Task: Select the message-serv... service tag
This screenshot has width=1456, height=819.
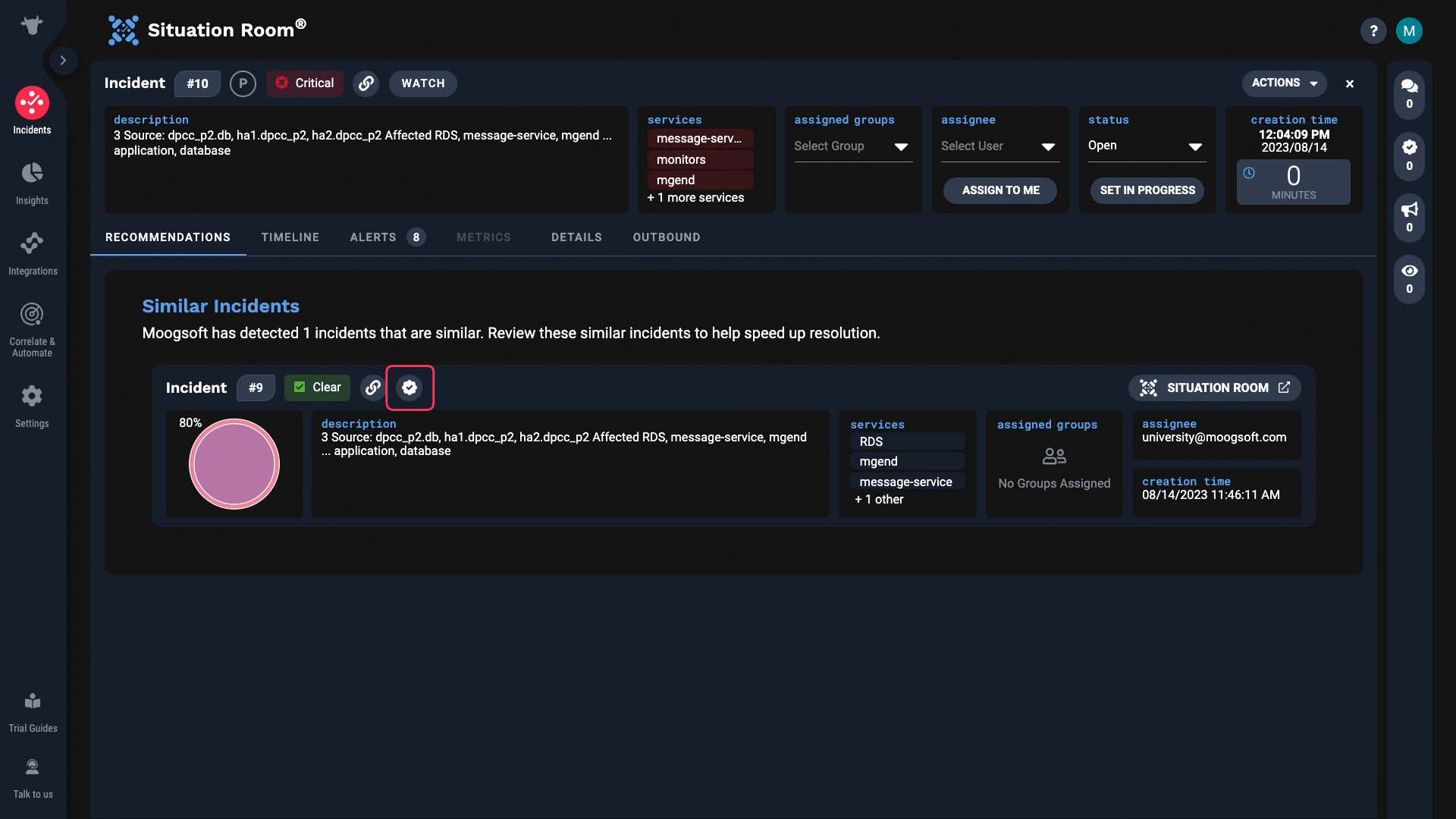Action: (x=700, y=139)
